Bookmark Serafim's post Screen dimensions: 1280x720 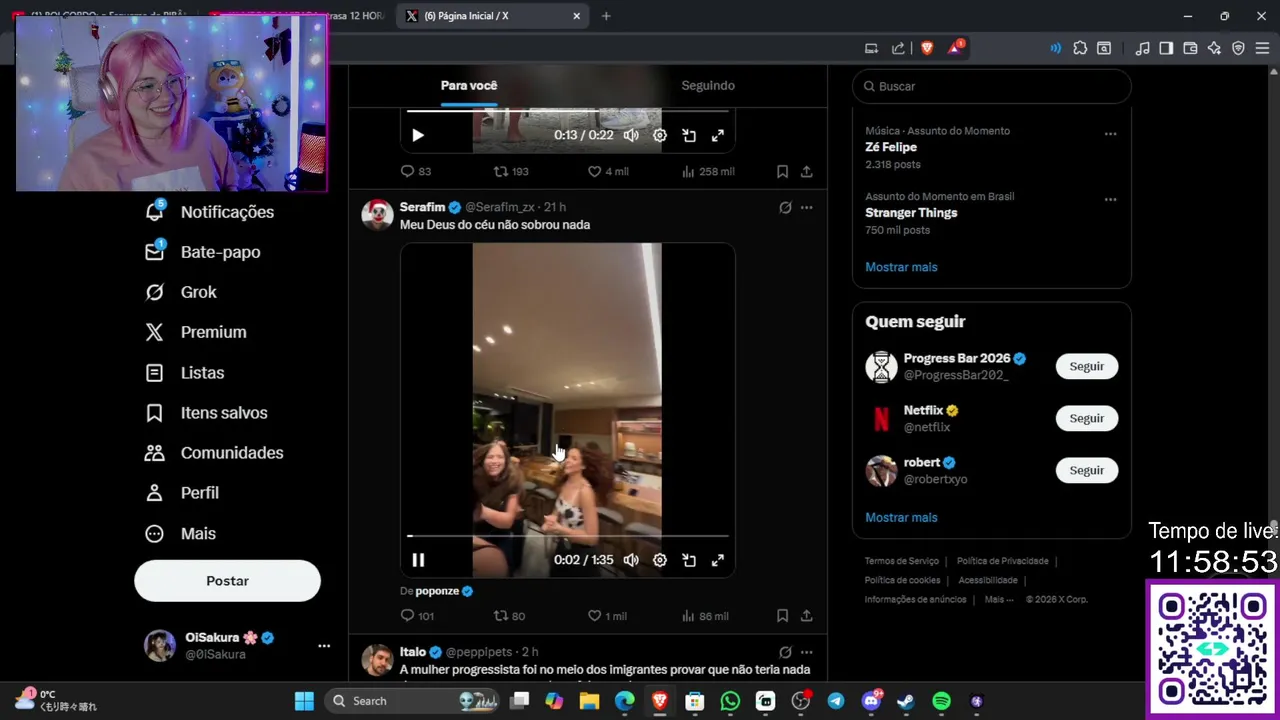(783, 617)
